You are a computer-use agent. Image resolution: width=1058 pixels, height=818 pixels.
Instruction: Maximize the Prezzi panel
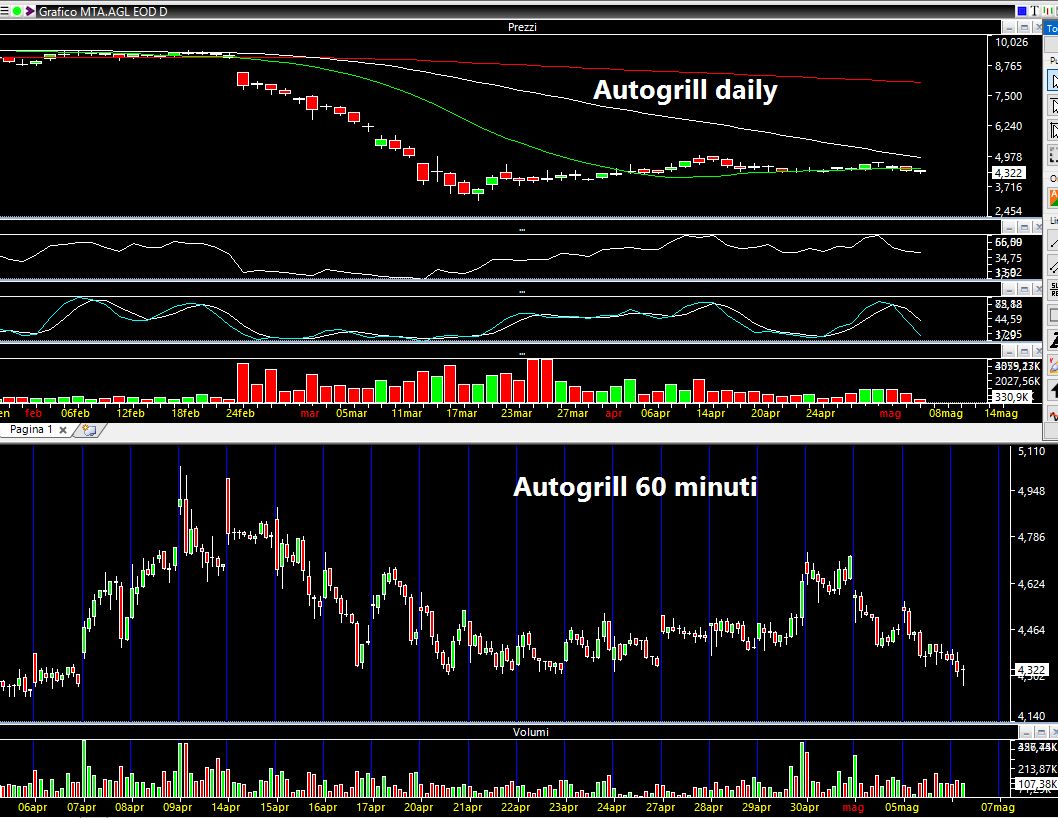tap(1024, 27)
